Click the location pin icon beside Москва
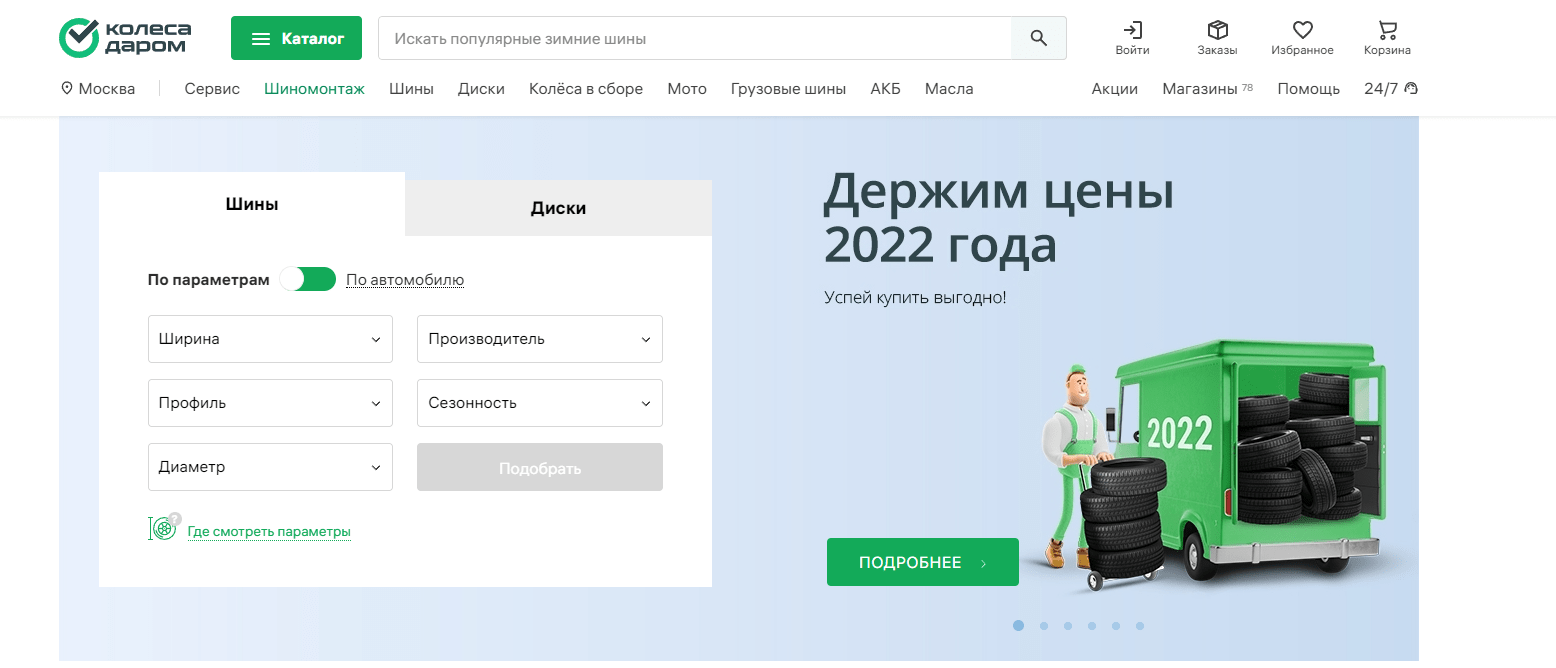Image resolution: width=1556 pixels, height=668 pixels. tap(67, 88)
